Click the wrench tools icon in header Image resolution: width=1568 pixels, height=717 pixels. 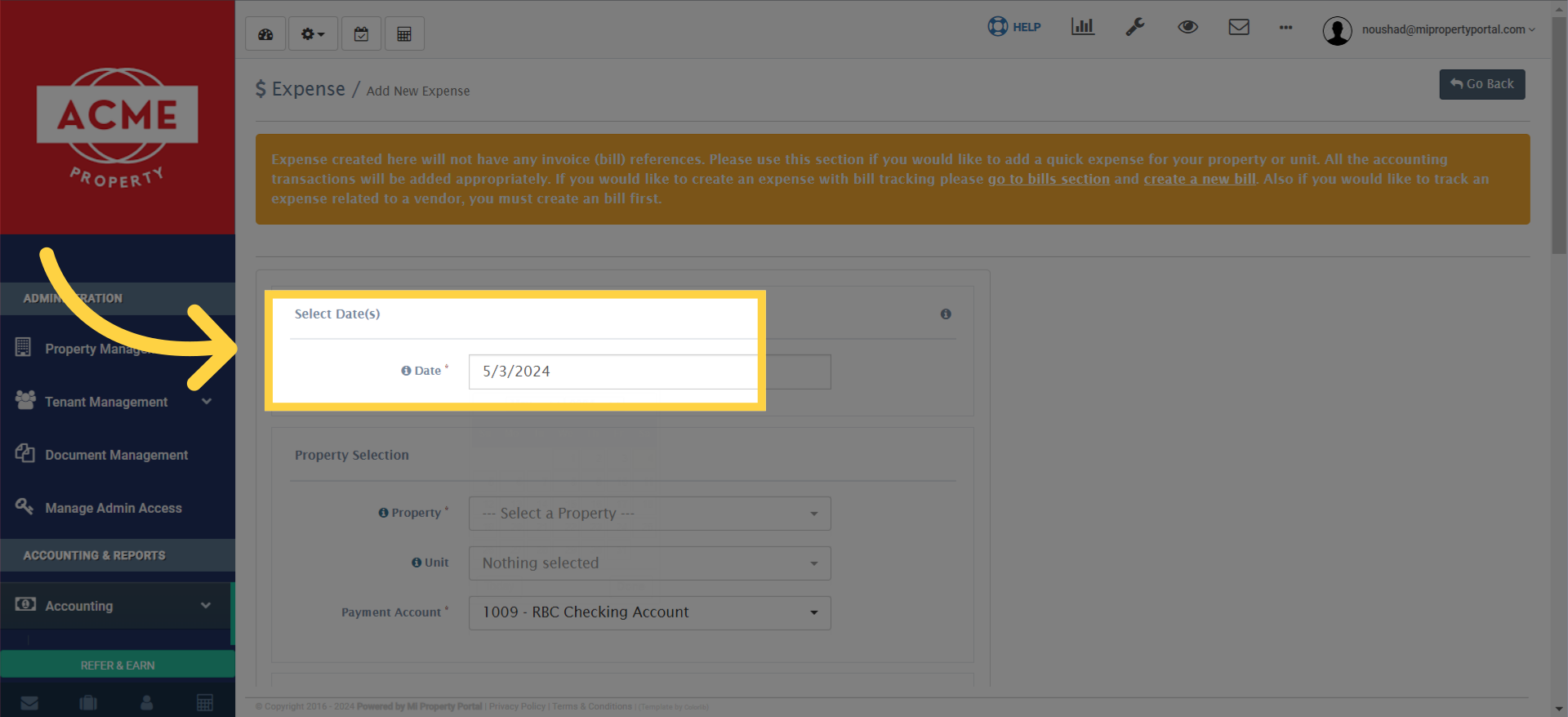tap(1135, 27)
